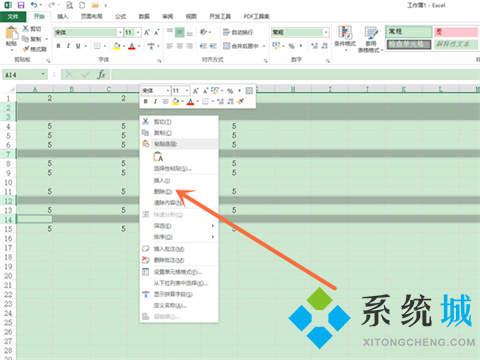The height and width of the screenshot is (360, 480).
Task: Click mini toolbar yellow fill color icon
Action: coord(175,102)
